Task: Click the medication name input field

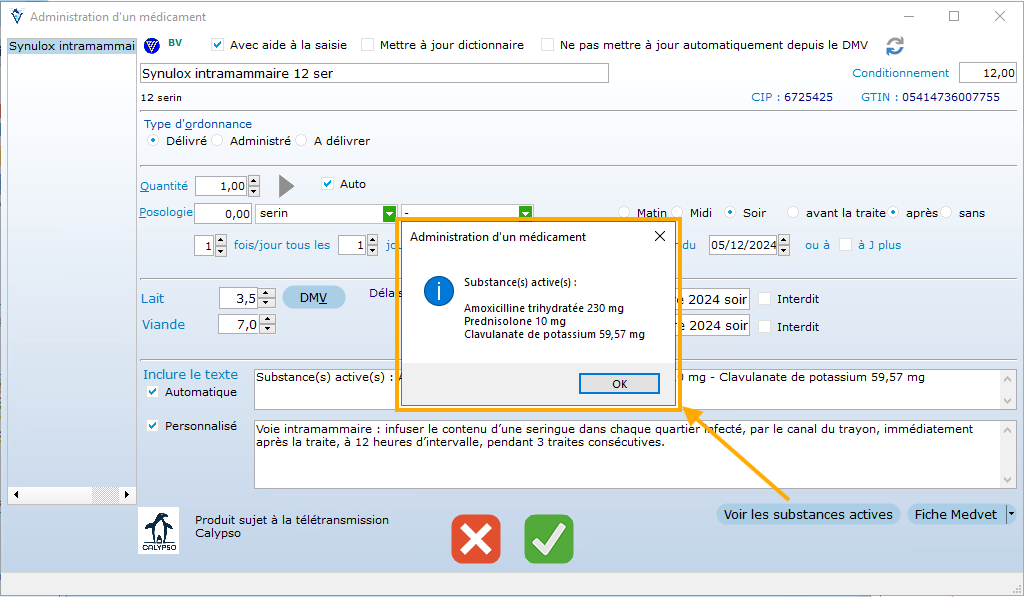Action: tap(374, 73)
